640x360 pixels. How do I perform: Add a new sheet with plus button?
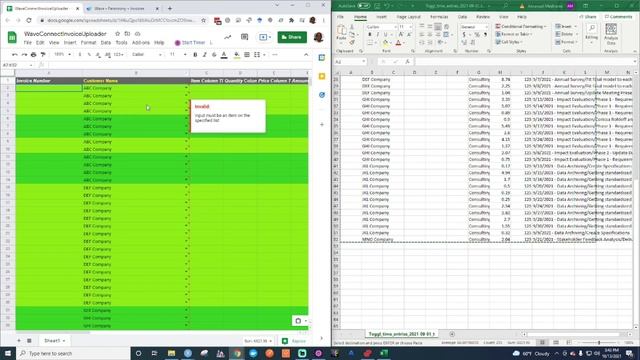19,340
